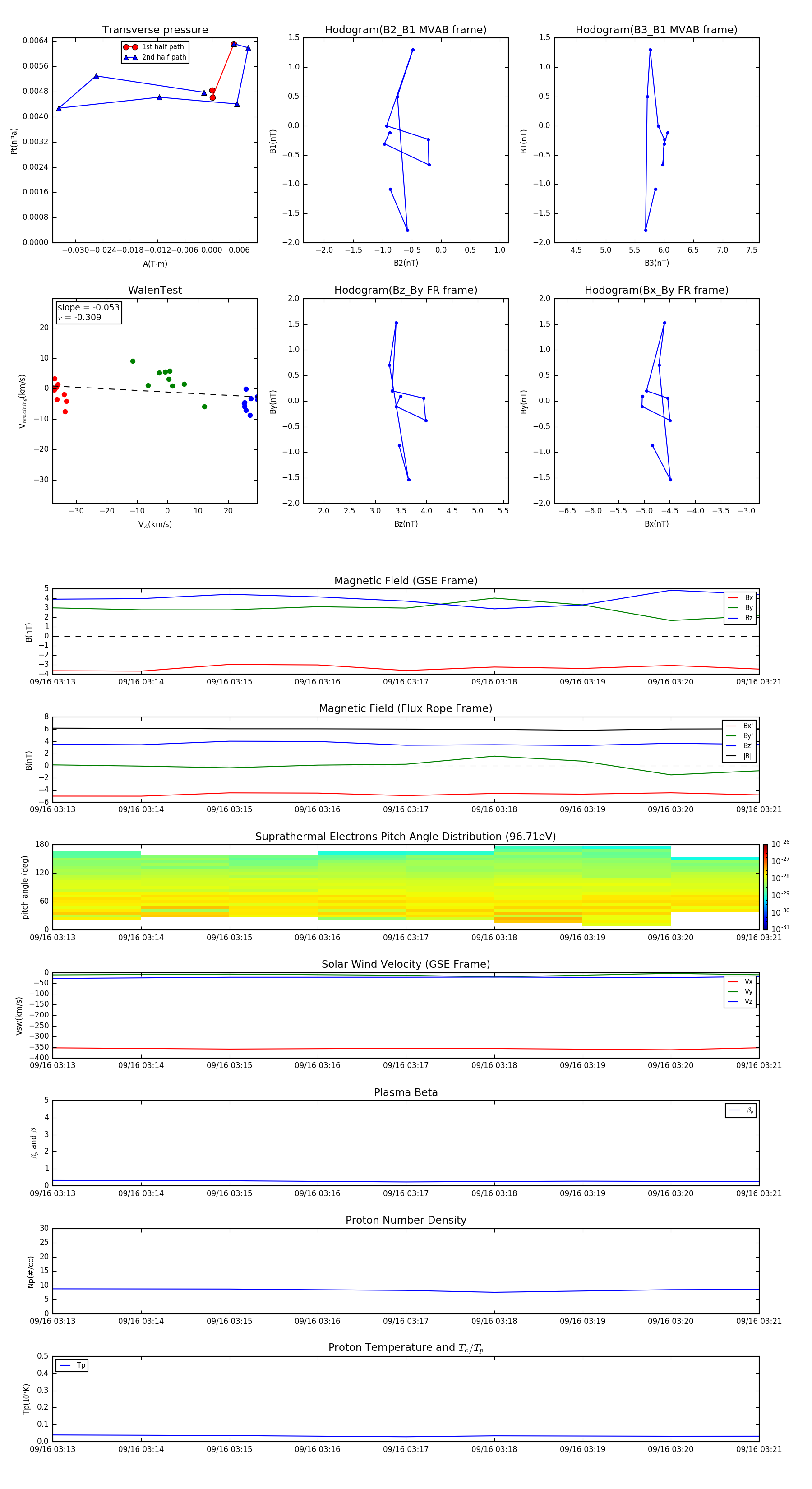The image size is (812, 1489).
Task: Click the Vz entry in velocity legend
Action: (x=740, y=1002)
